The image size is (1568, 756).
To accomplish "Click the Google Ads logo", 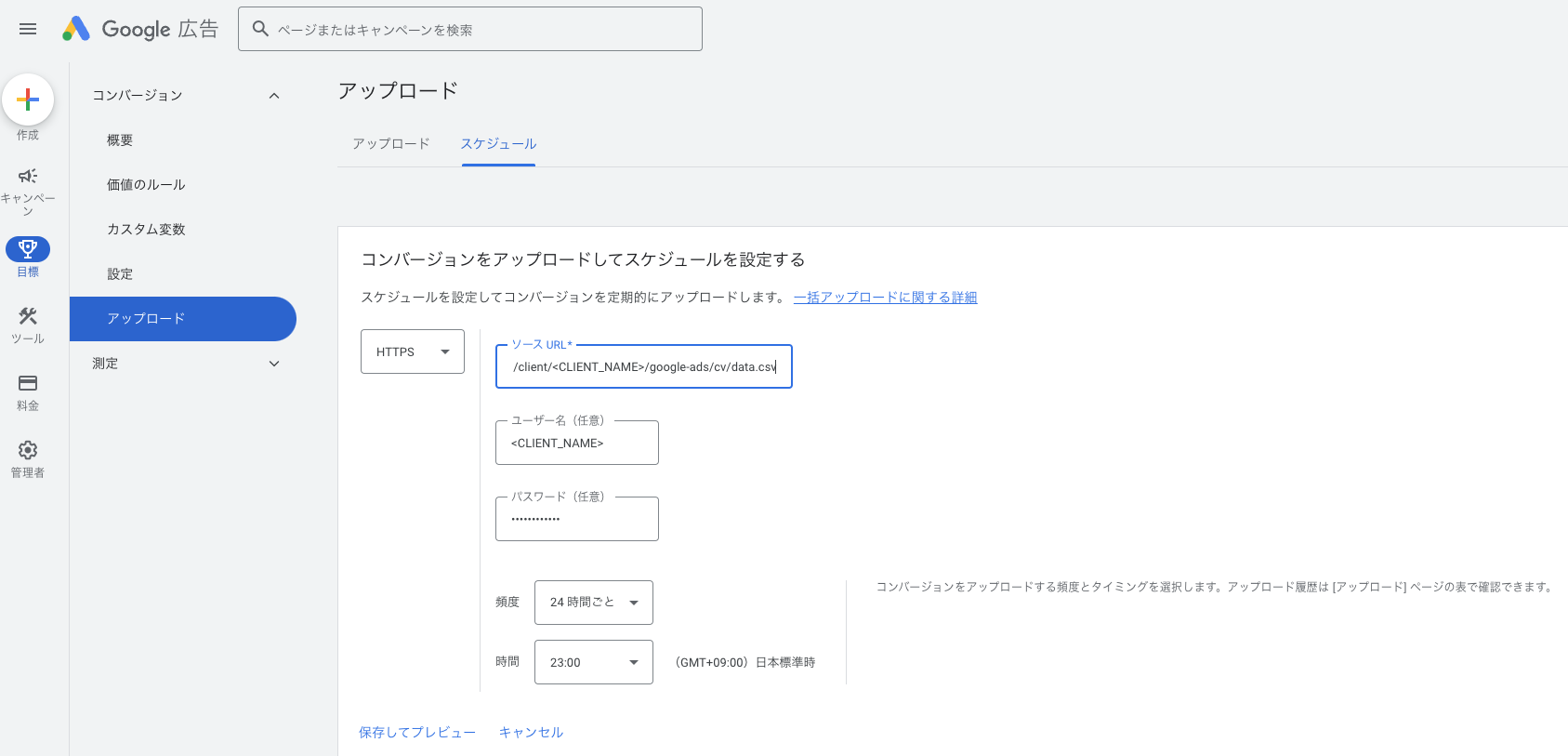I will (140, 29).
